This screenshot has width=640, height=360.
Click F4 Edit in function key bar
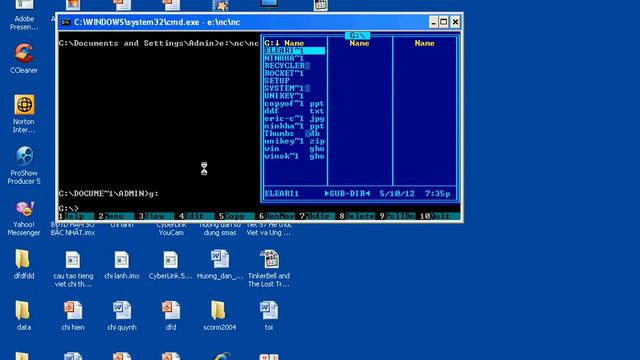tap(192, 216)
